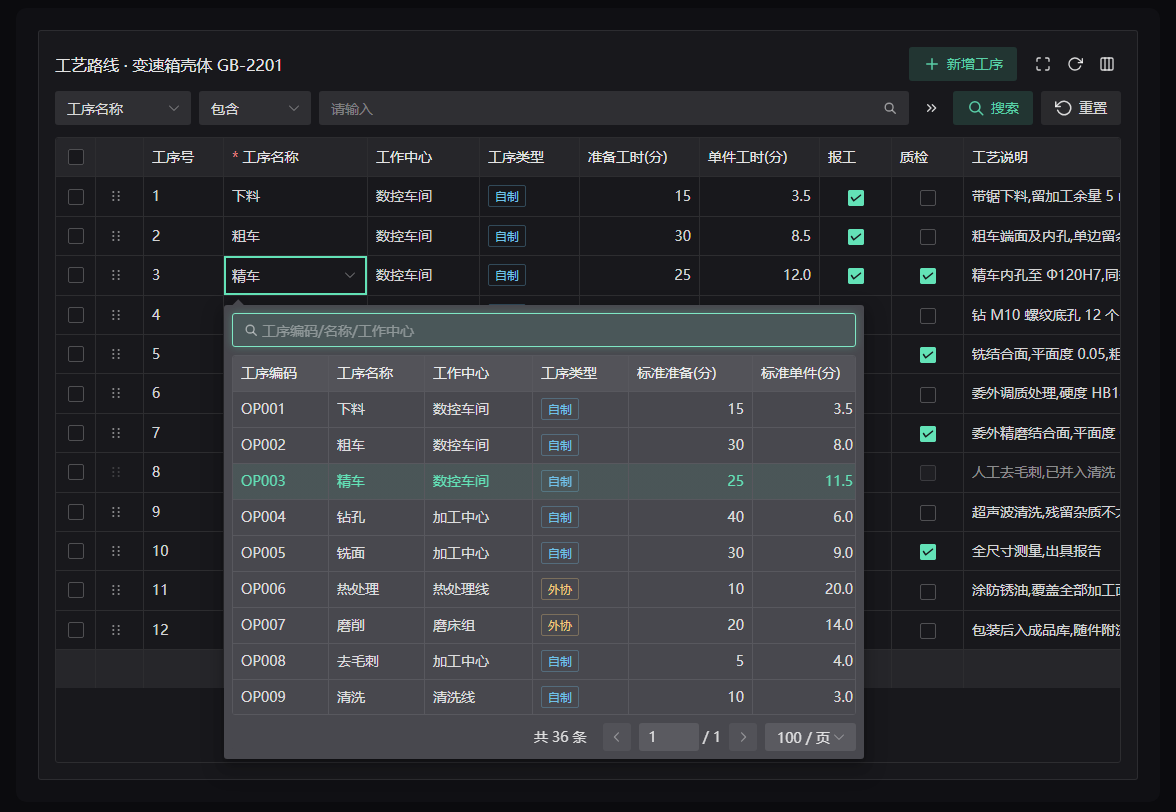Uncheck 质检 for row 3 精车

tap(928, 276)
